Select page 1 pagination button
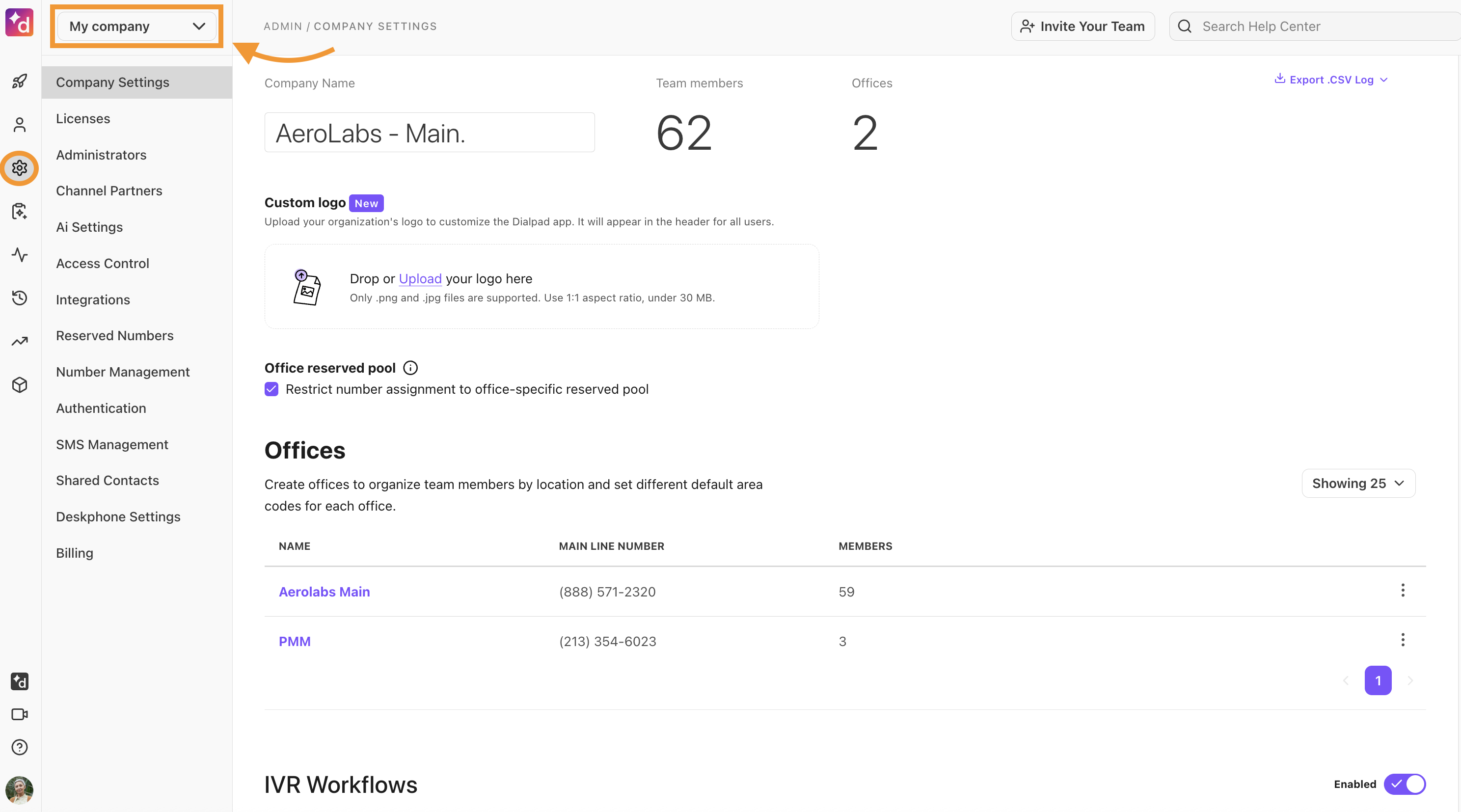Viewport: 1461px width, 812px height. [x=1378, y=680]
